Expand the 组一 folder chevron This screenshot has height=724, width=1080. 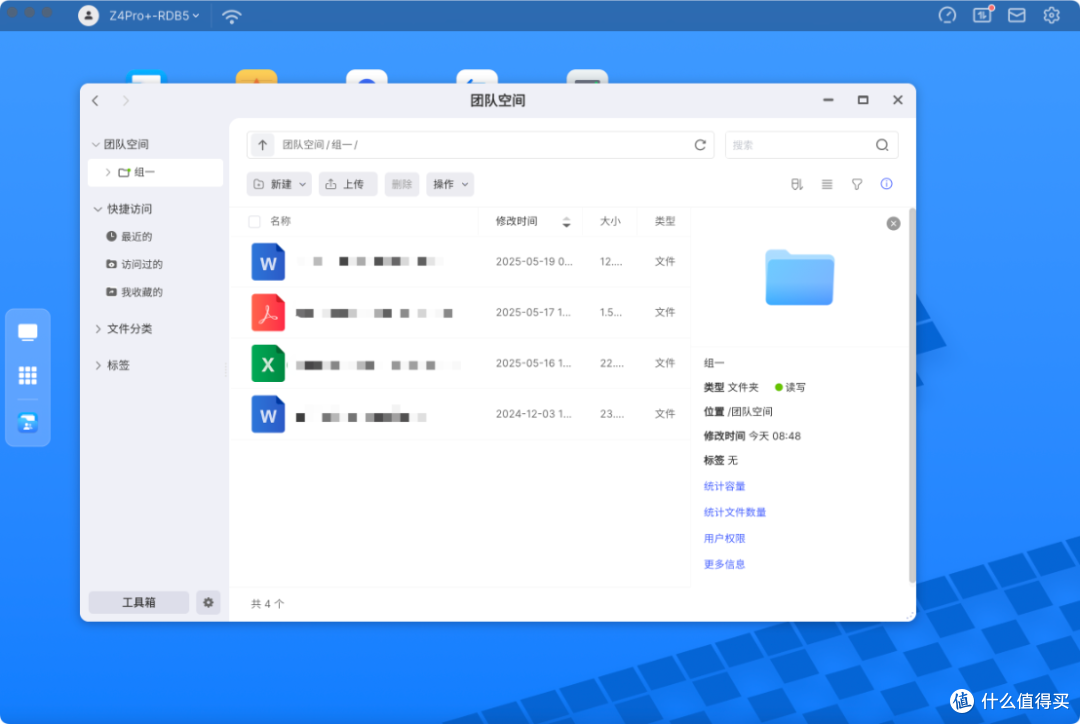tap(108, 172)
